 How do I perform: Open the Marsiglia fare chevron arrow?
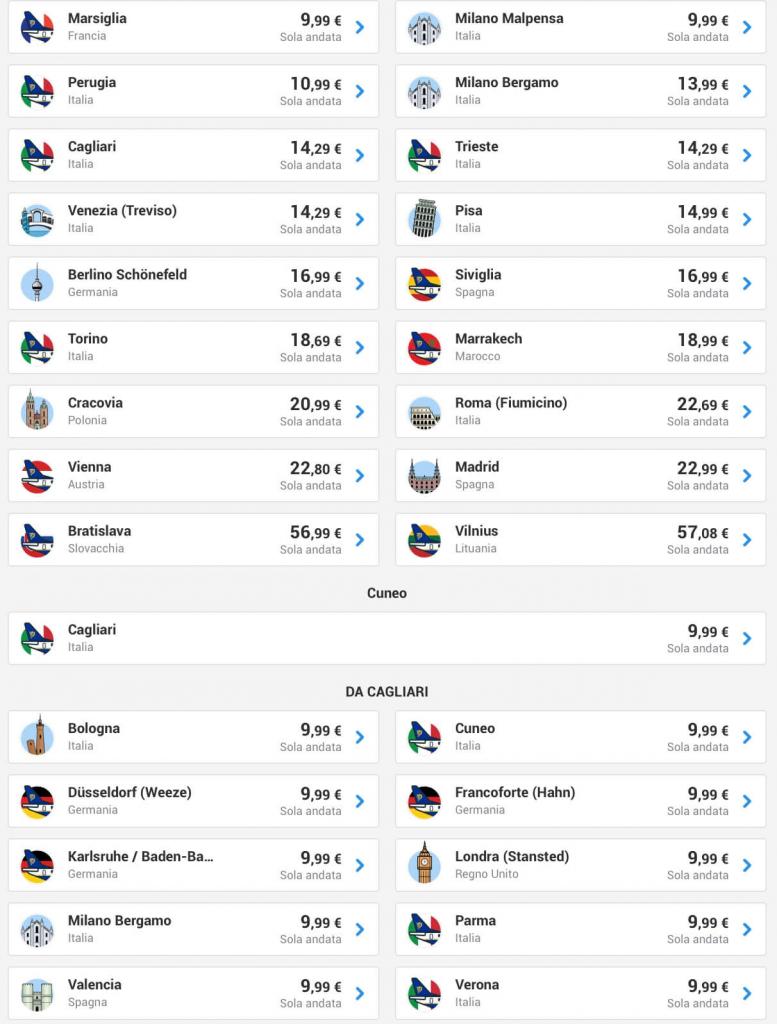click(360, 27)
